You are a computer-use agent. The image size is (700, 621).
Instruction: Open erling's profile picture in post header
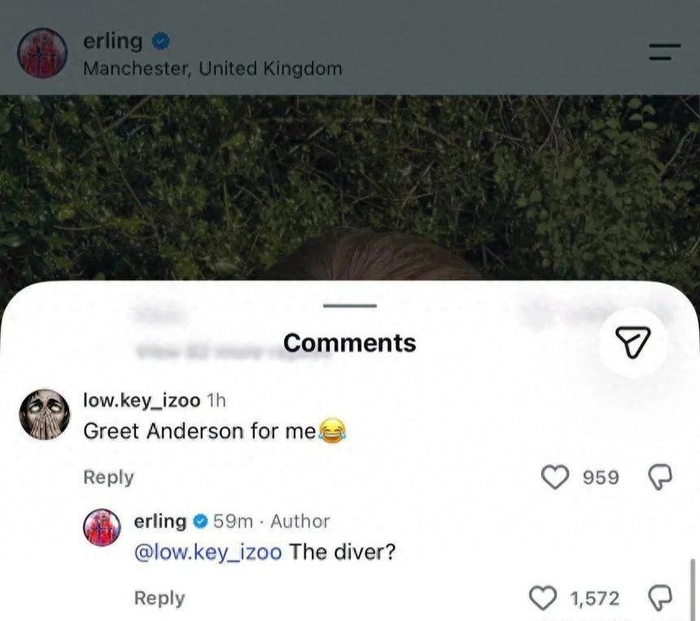point(42,53)
